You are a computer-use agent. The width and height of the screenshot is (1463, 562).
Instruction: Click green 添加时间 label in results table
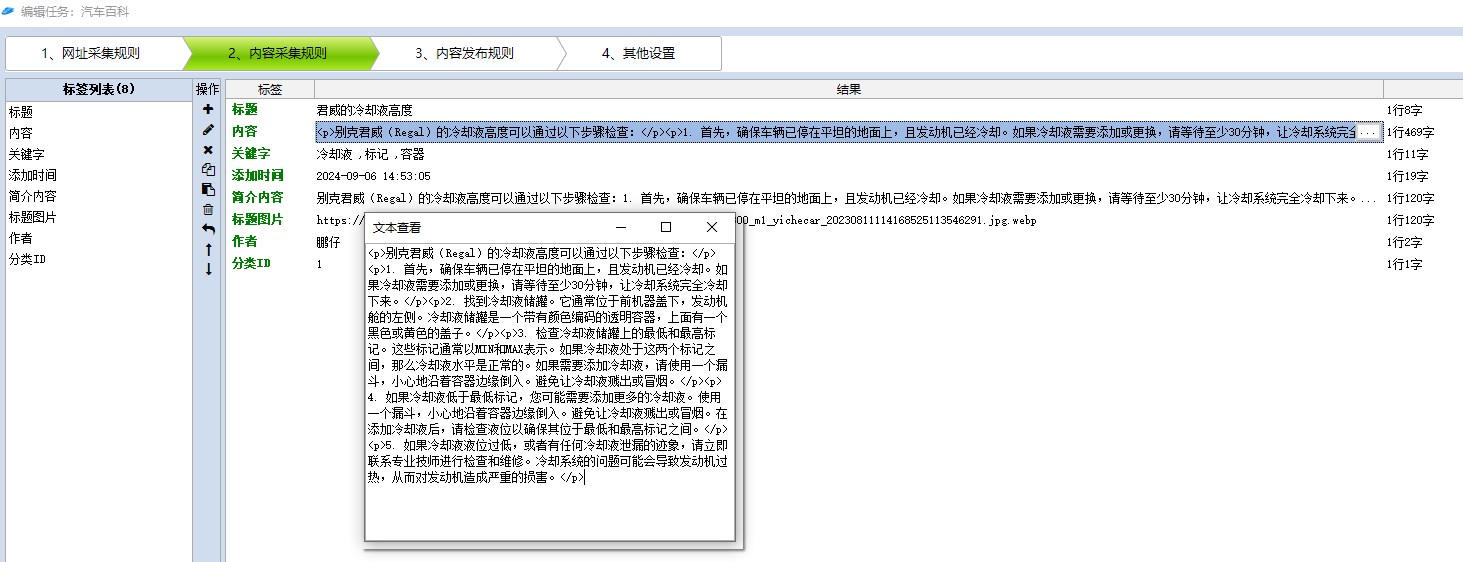pyautogui.click(x=258, y=176)
